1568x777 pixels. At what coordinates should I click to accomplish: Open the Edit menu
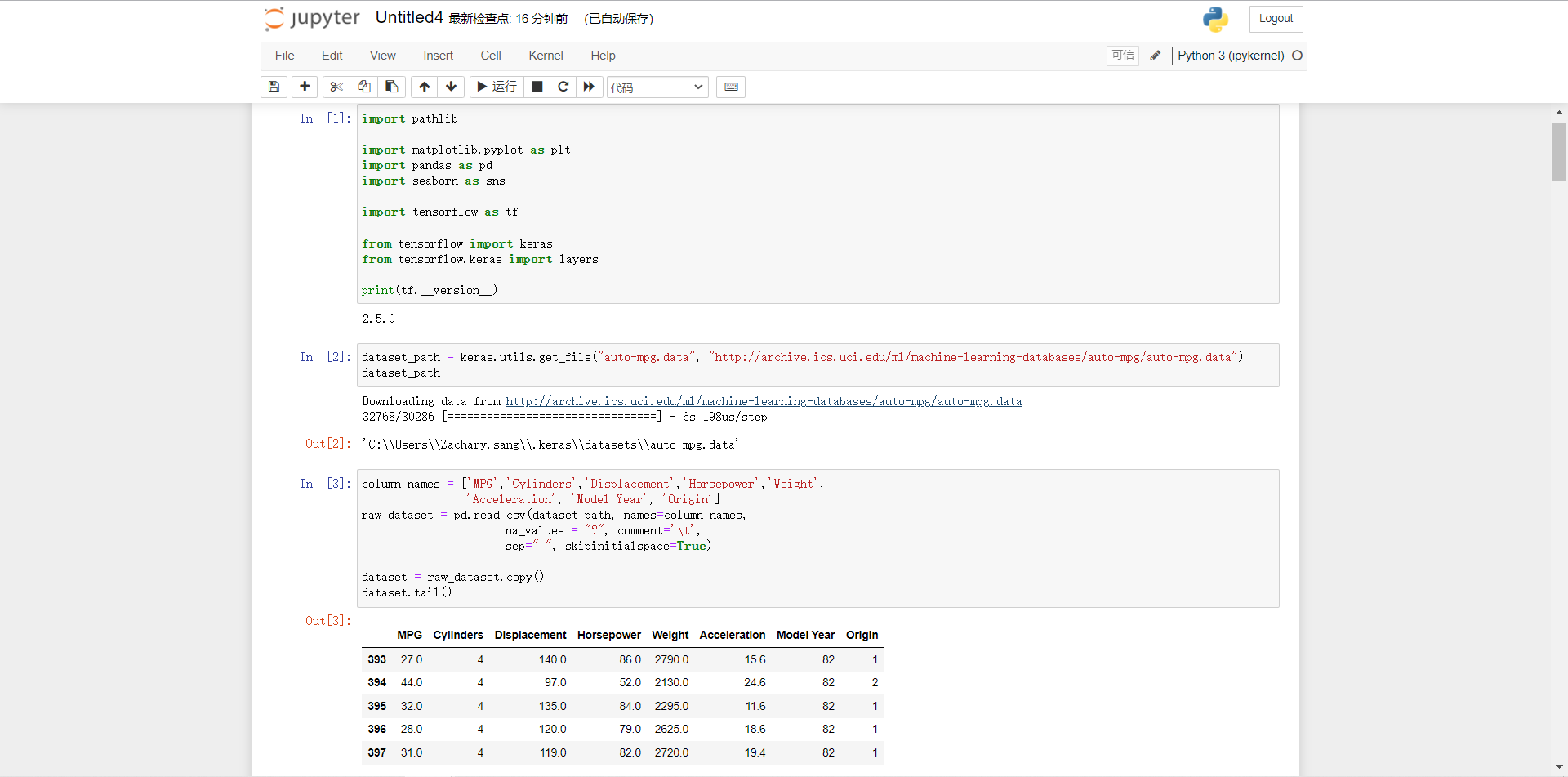click(332, 56)
